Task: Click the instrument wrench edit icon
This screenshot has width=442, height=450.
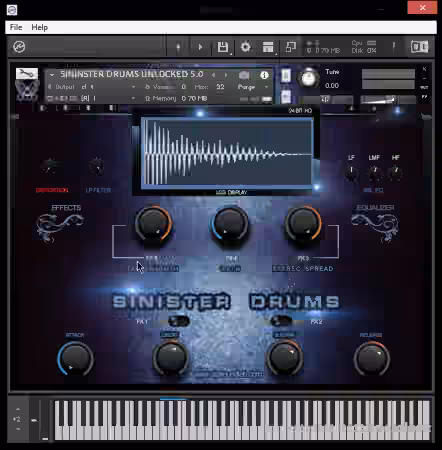Action: (27, 73)
